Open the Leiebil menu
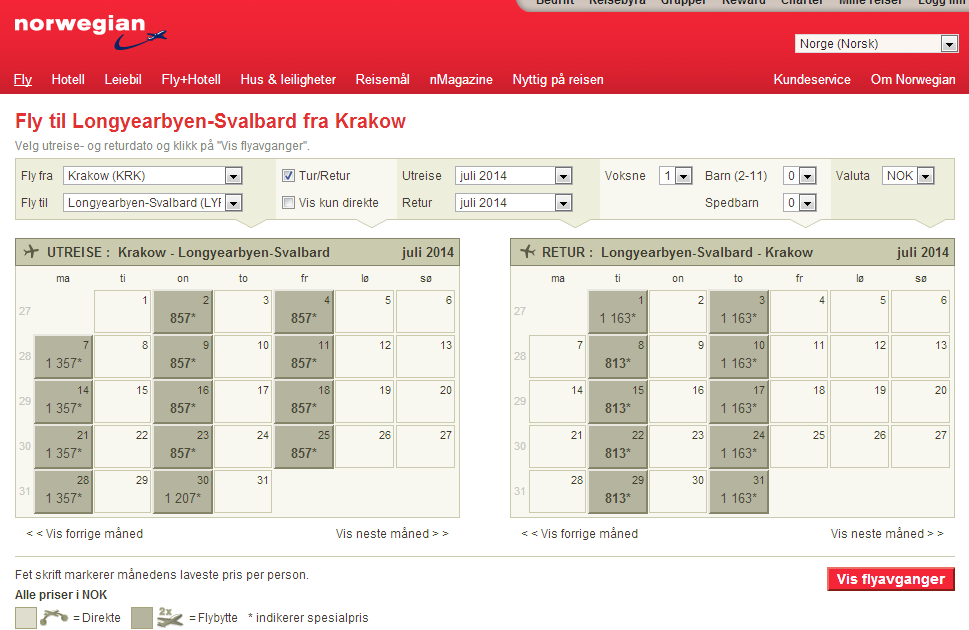 tap(123, 79)
